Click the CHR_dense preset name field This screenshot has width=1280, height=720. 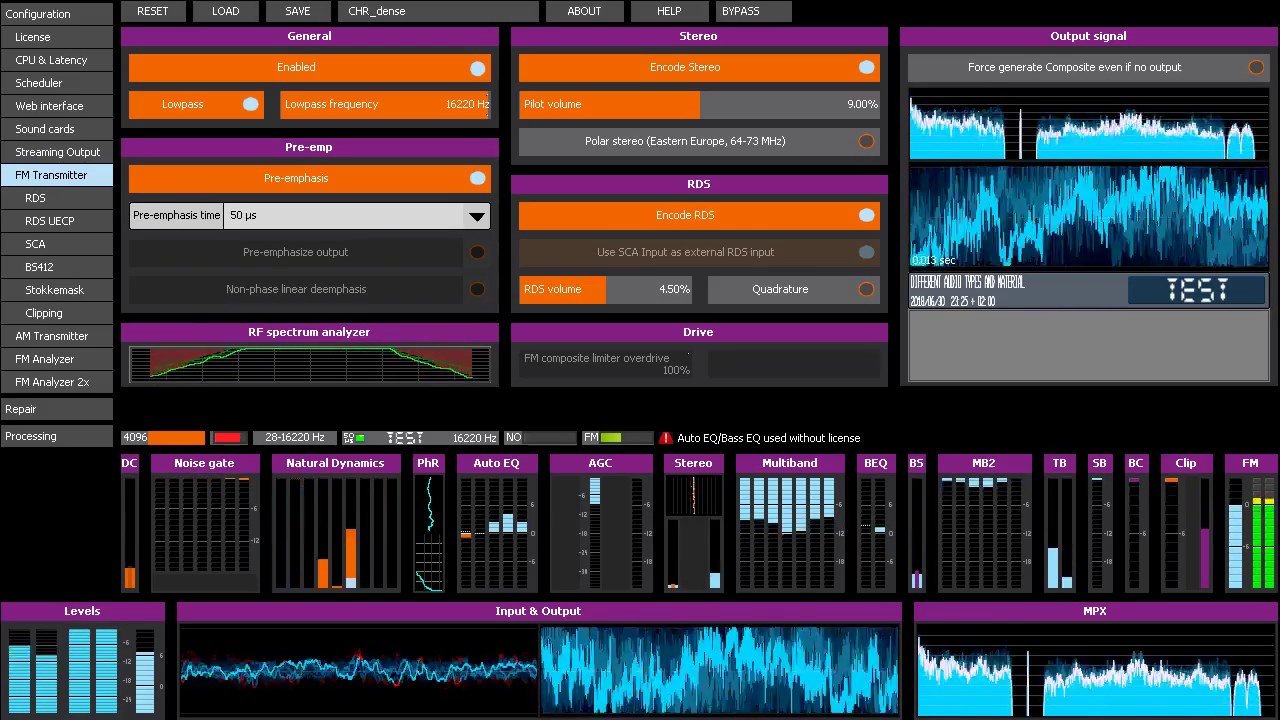coord(440,11)
